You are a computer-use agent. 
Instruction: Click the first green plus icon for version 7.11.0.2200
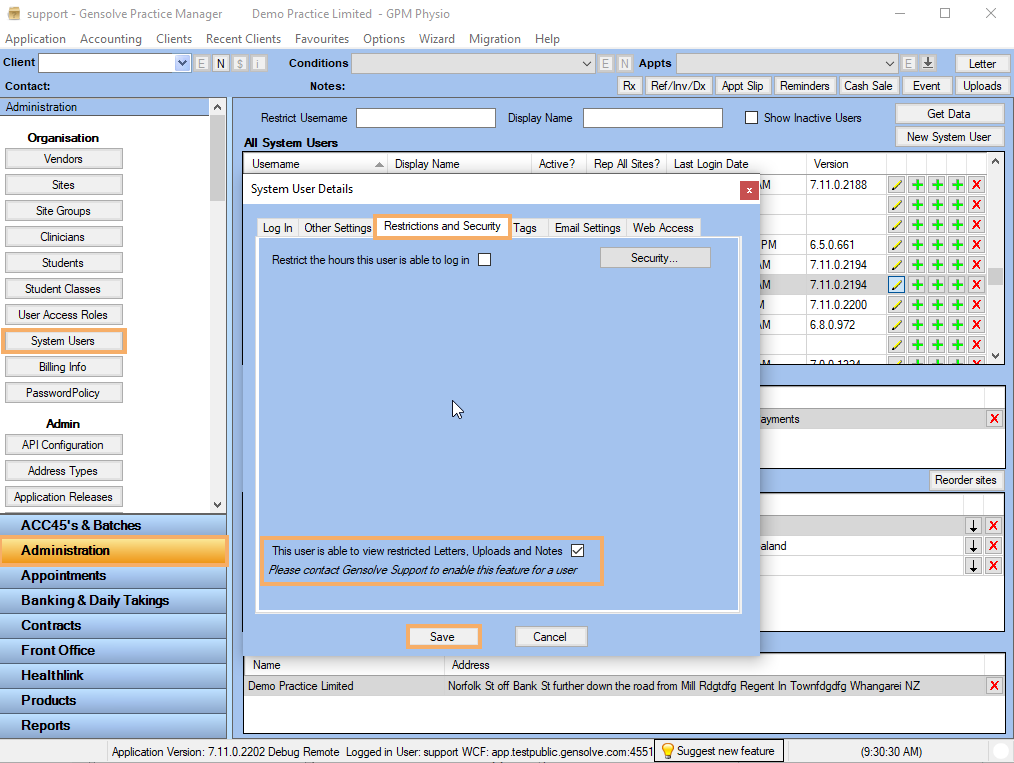(x=916, y=305)
